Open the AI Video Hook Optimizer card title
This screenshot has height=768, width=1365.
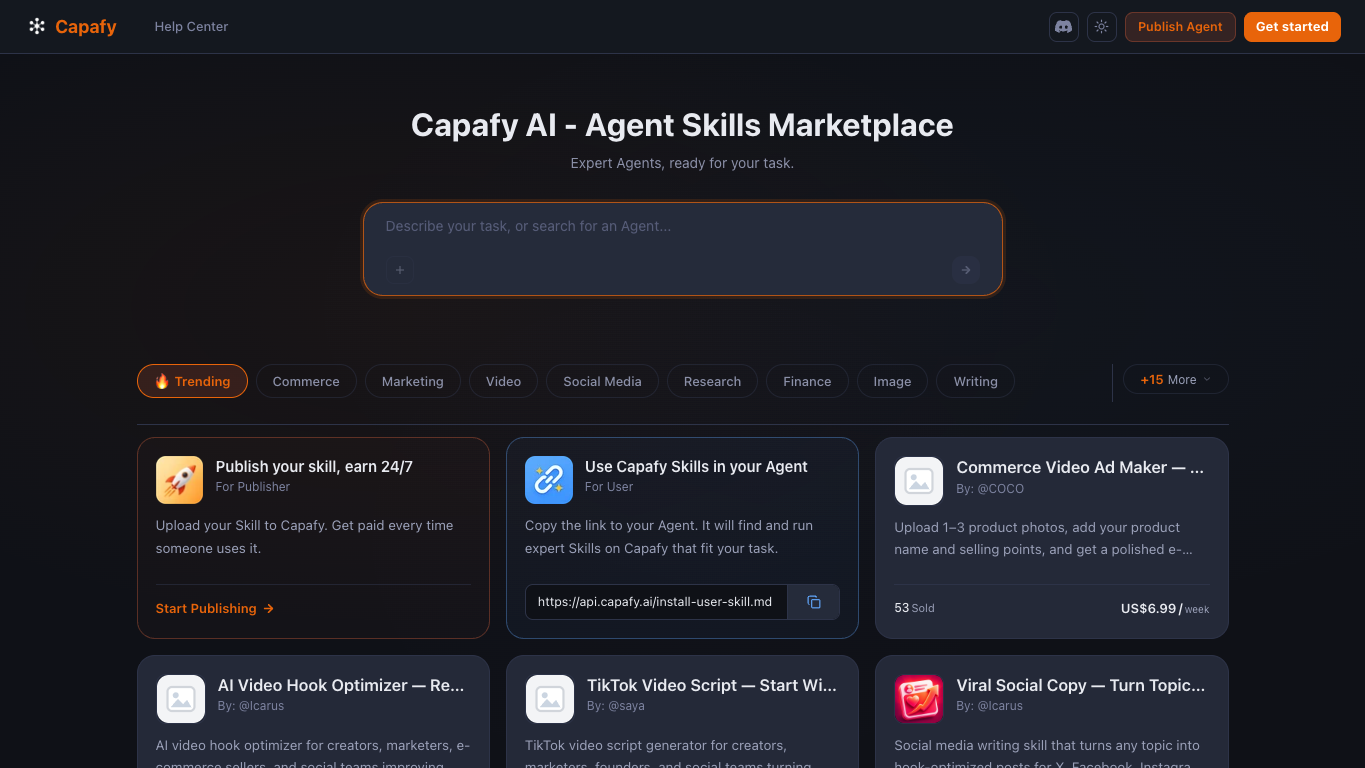pyautogui.click(x=341, y=685)
